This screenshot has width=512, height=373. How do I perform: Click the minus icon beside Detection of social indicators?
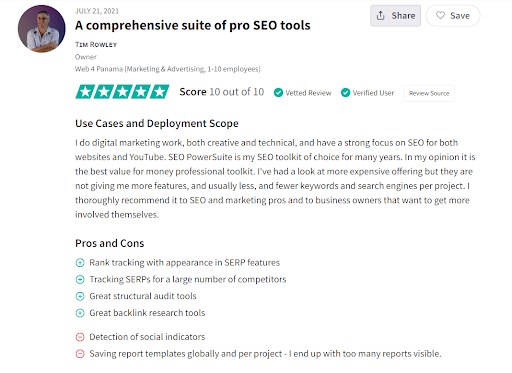tap(80, 337)
